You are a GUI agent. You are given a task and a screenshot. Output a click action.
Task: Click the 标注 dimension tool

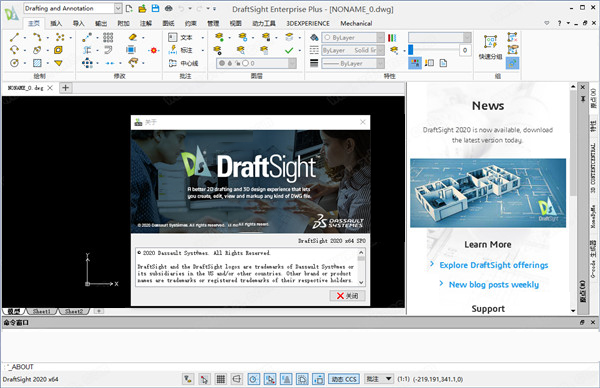tap(181, 50)
